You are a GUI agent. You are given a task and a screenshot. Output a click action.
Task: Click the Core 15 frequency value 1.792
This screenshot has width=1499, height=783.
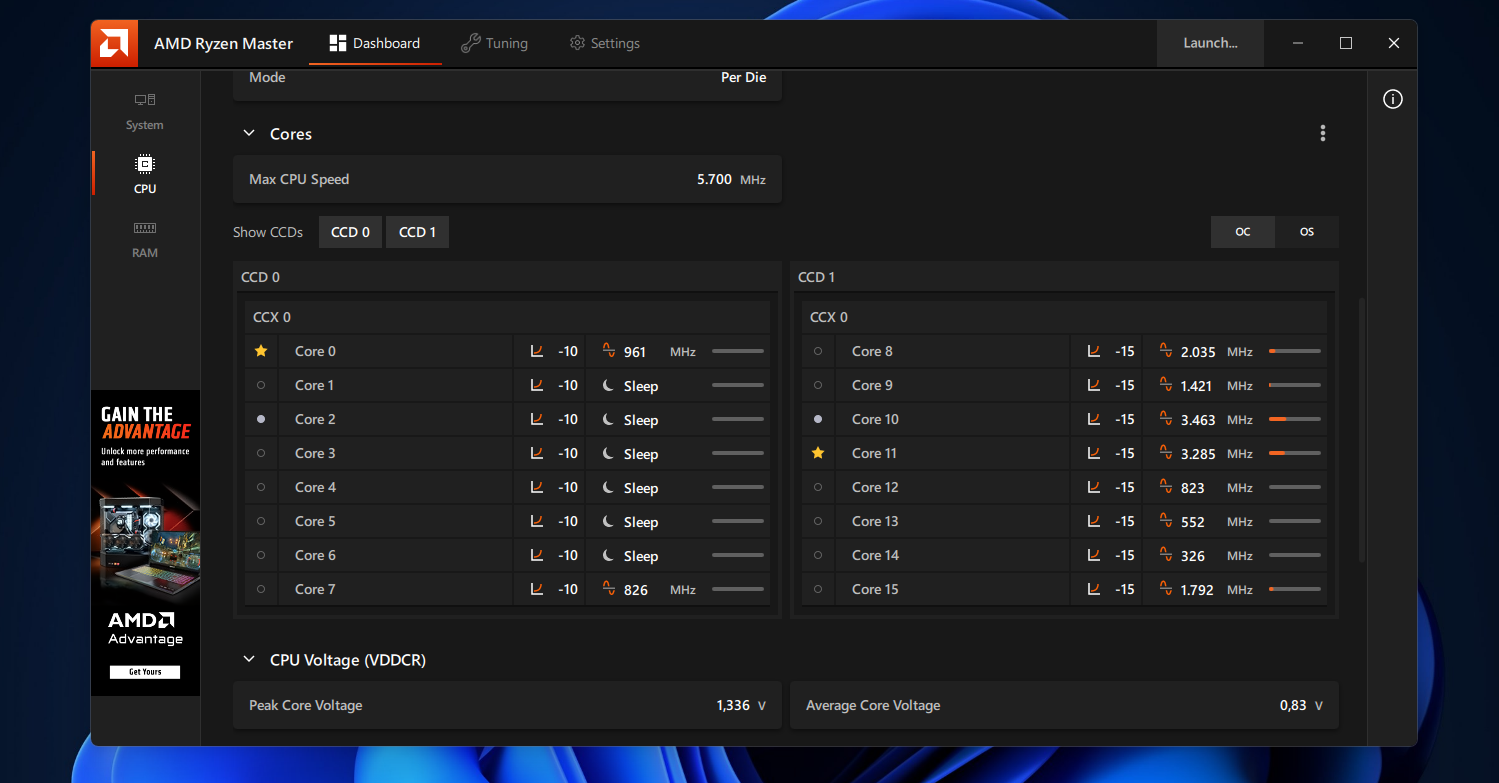(1197, 590)
